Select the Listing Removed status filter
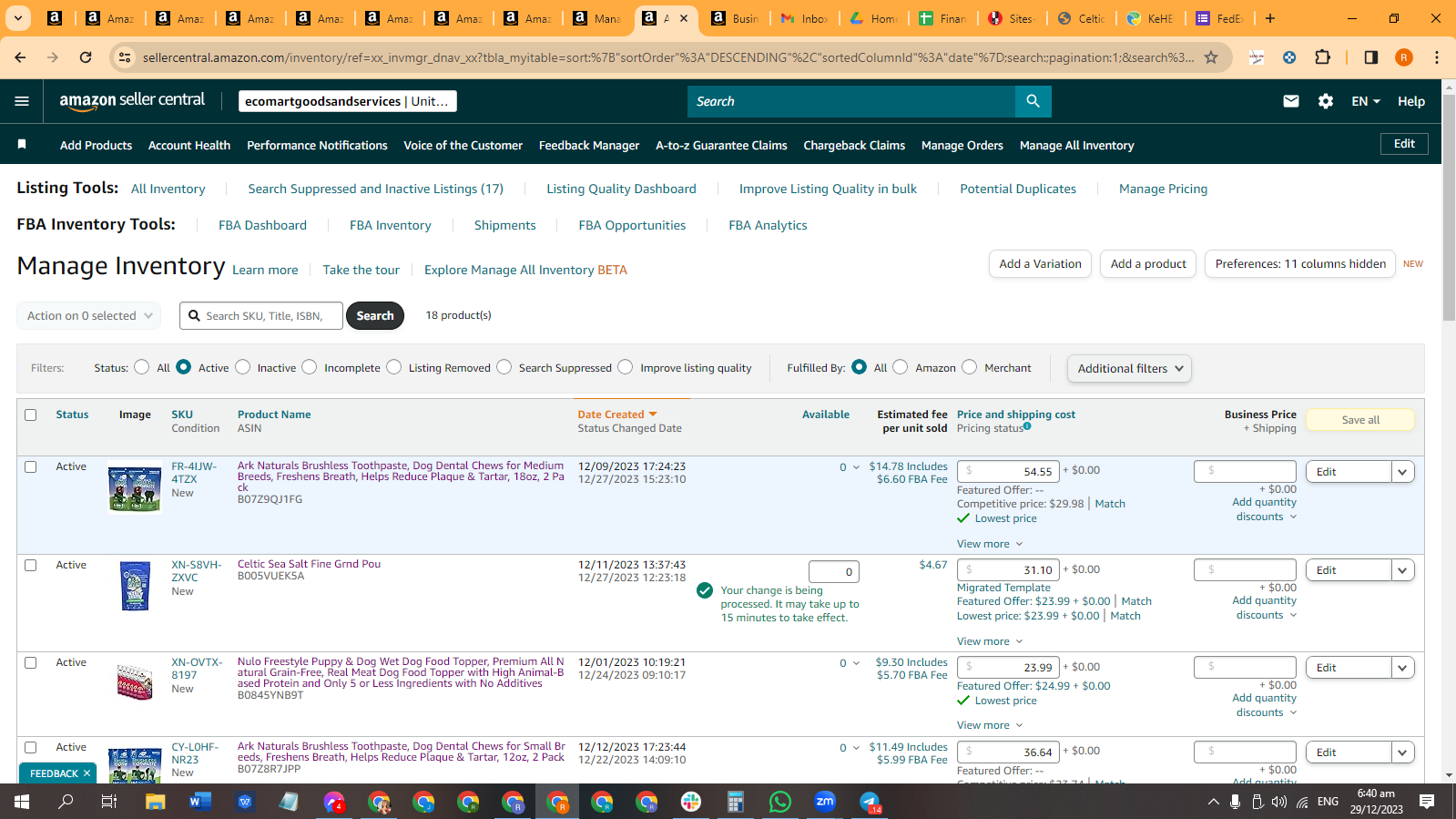Image resolution: width=1456 pixels, height=819 pixels. (x=394, y=367)
